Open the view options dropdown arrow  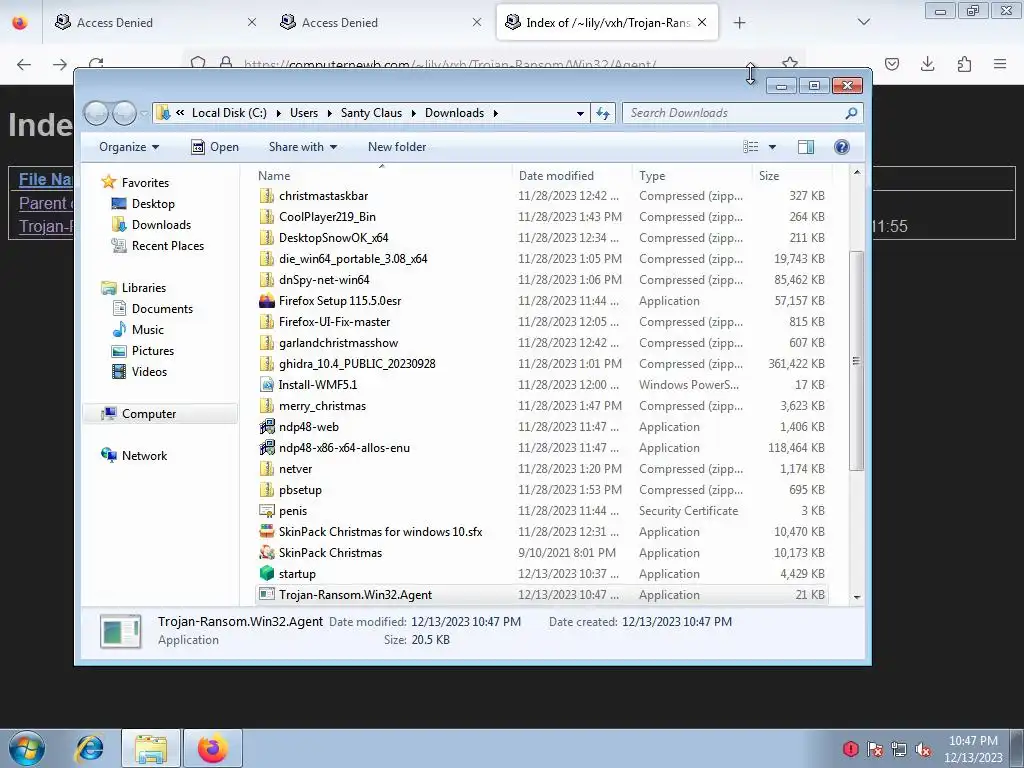click(772, 147)
